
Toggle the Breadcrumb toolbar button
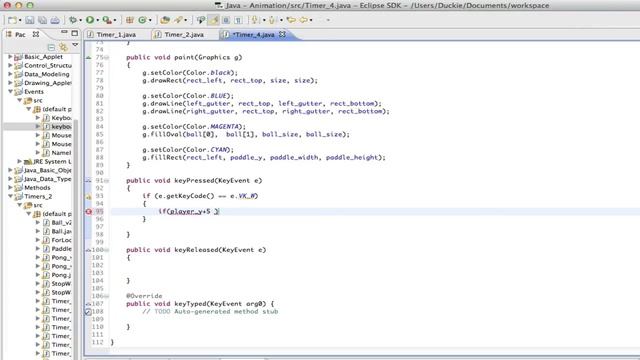pos(200,20)
